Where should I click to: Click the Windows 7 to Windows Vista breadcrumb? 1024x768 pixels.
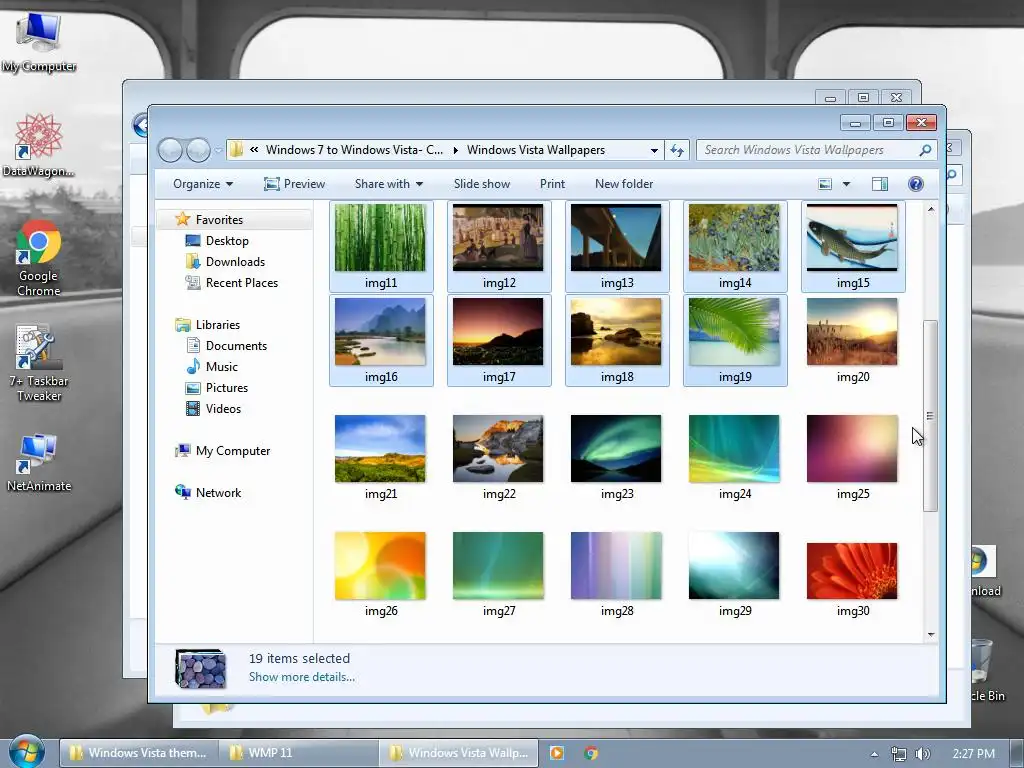coord(354,150)
